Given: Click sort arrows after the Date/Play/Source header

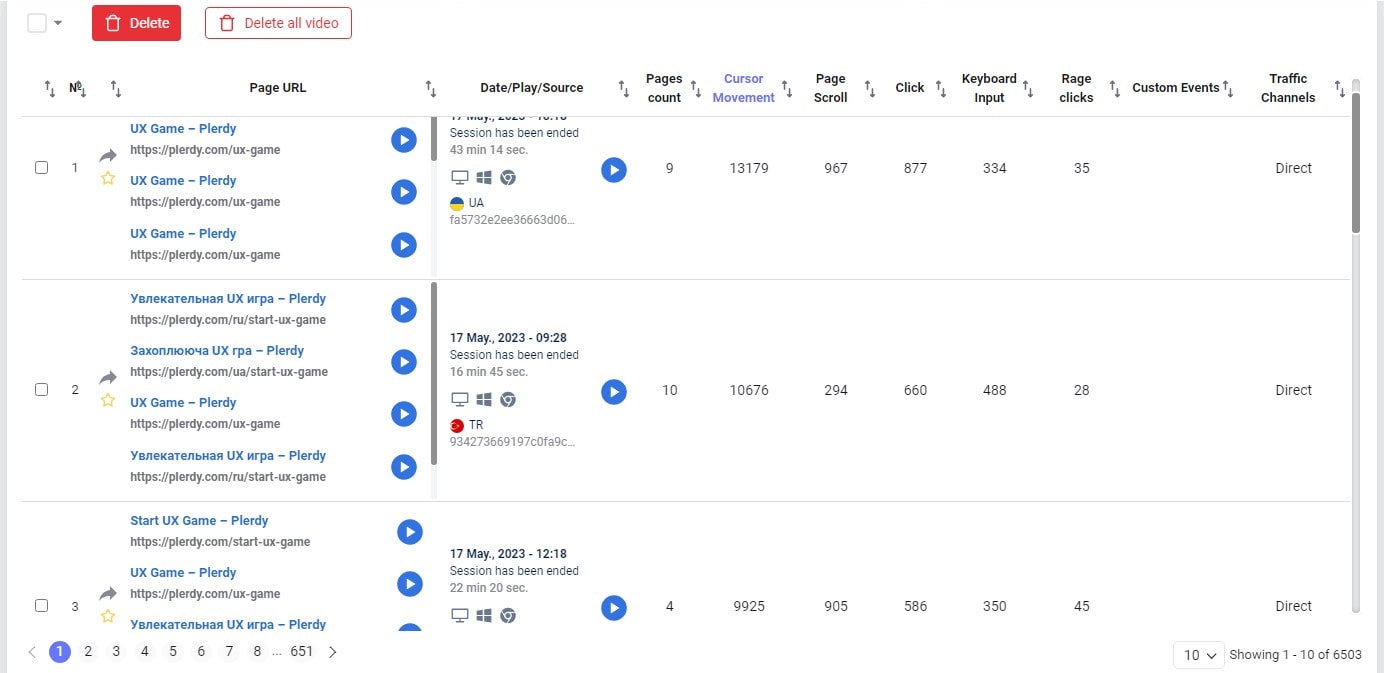Looking at the screenshot, I should (x=624, y=89).
